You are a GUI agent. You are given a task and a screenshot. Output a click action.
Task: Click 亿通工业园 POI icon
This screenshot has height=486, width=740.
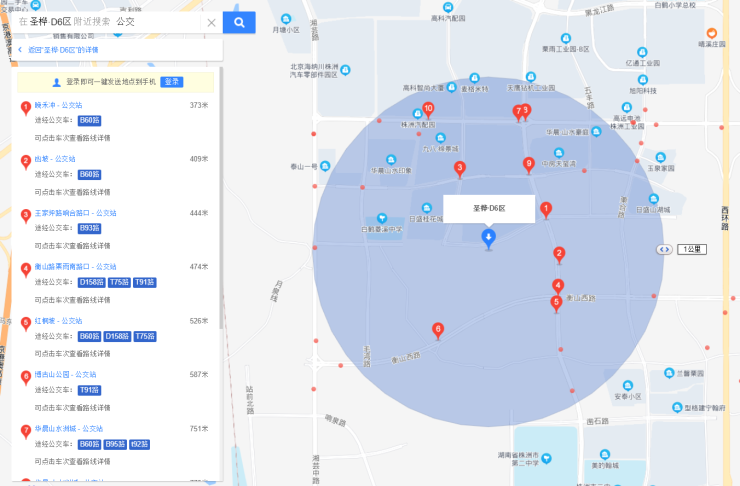tap(642, 52)
